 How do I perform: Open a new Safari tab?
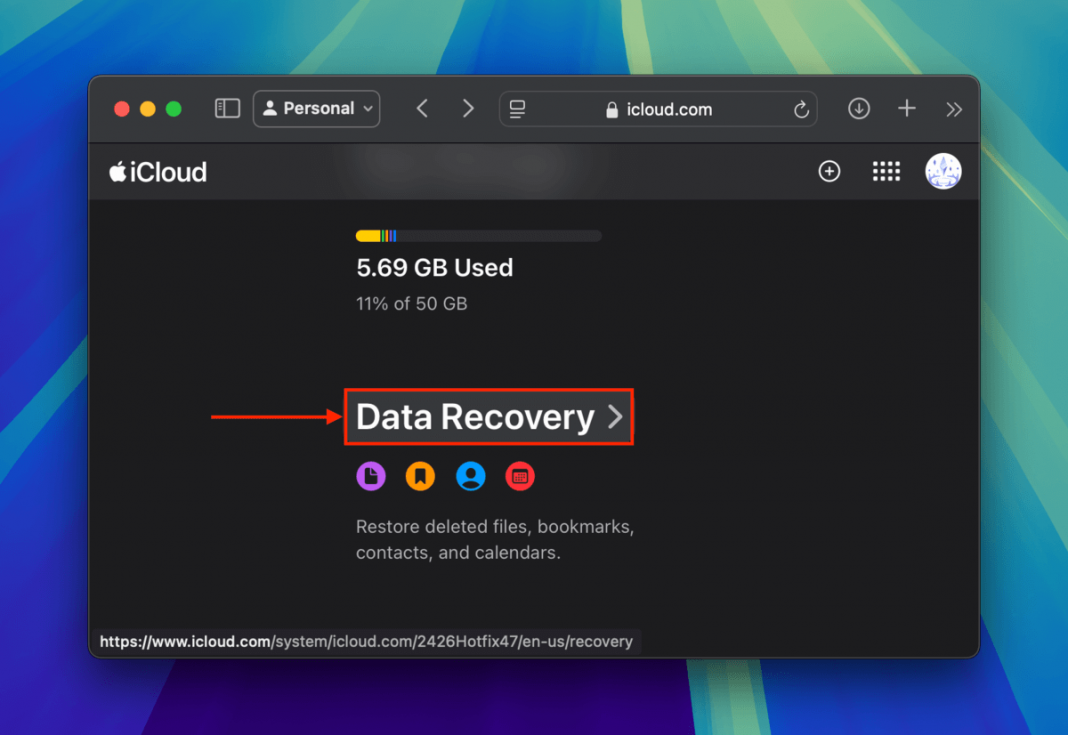906,109
